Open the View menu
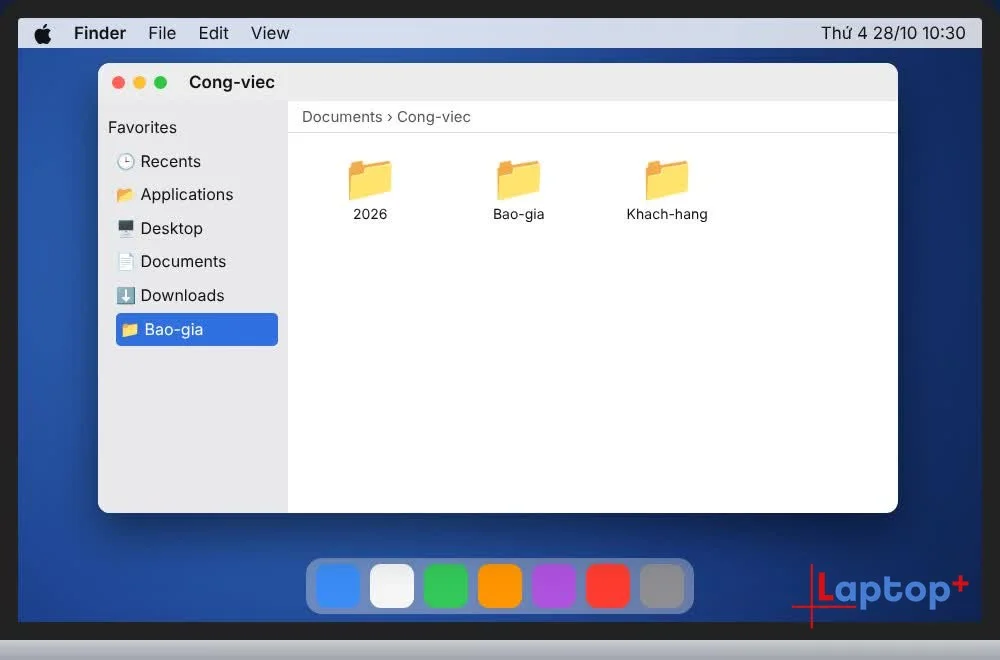1000x660 pixels. tap(270, 33)
